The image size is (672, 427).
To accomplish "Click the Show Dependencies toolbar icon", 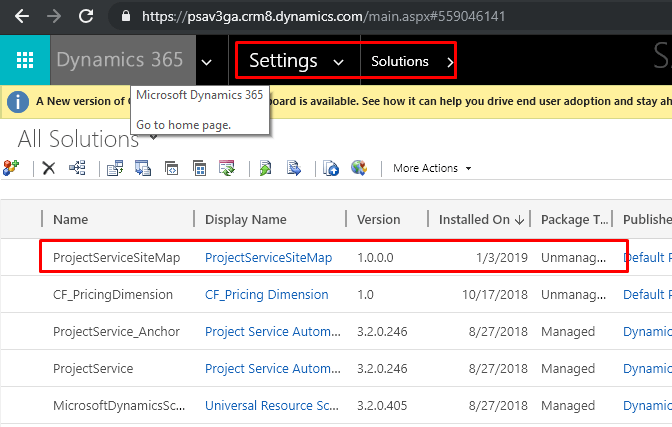I will click(77, 168).
